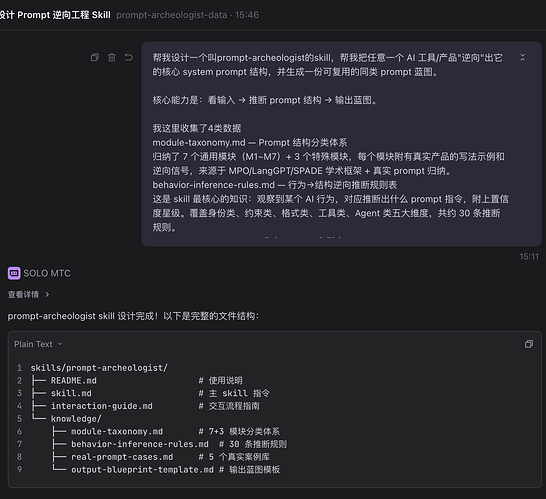Click the SOLO MTC agent avatar icon
This screenshot has height=499, width=546.
[14, 273]
